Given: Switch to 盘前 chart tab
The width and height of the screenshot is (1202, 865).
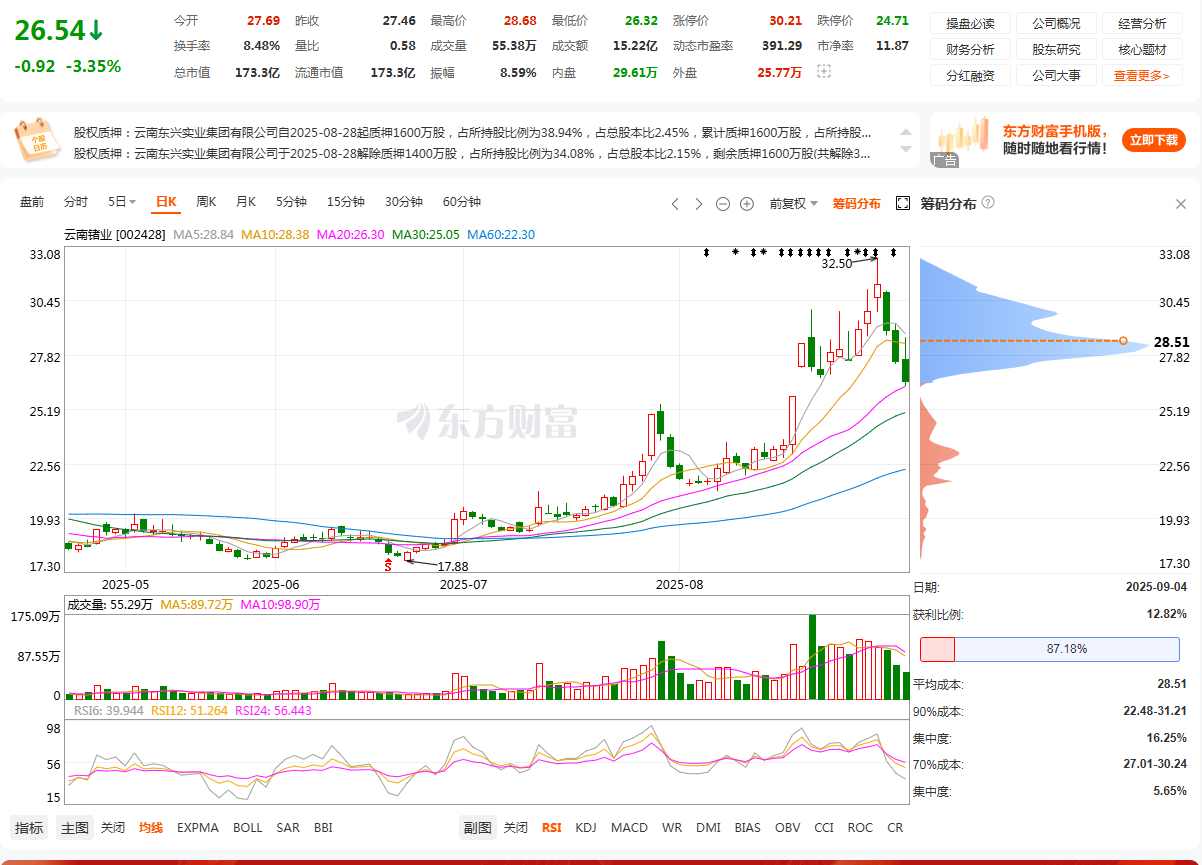Looking at the screenshot, I should pos(32,202).
